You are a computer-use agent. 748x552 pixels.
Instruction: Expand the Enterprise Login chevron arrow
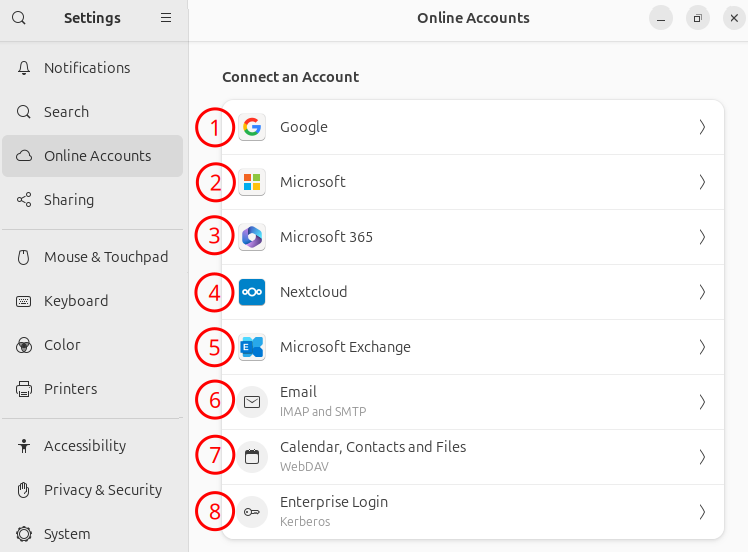[702, 512]
